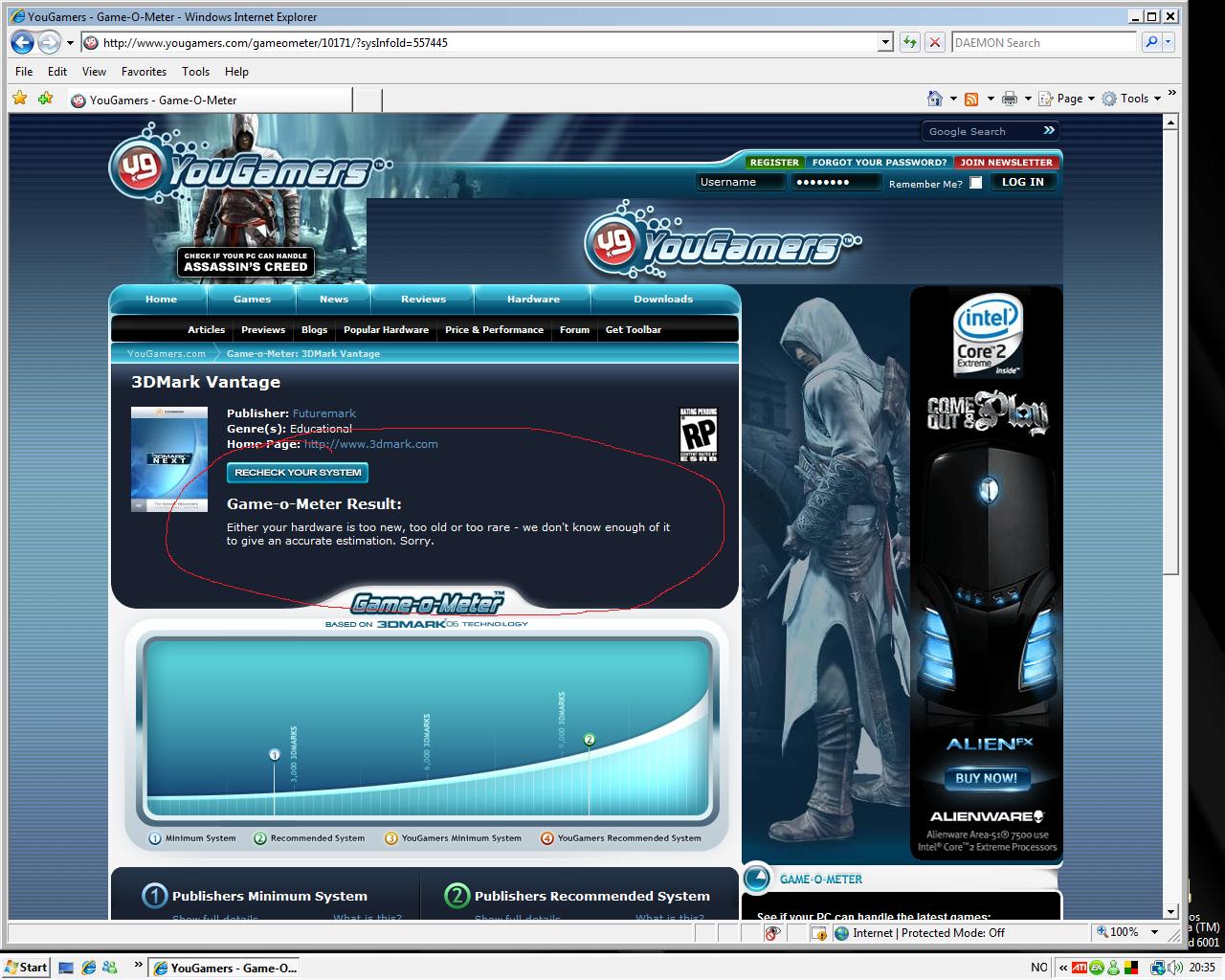Open the Recent Pages dropdown arrow
Image resolution: width=1225 pixels, height=980 pixels.
tap(70, 42)
